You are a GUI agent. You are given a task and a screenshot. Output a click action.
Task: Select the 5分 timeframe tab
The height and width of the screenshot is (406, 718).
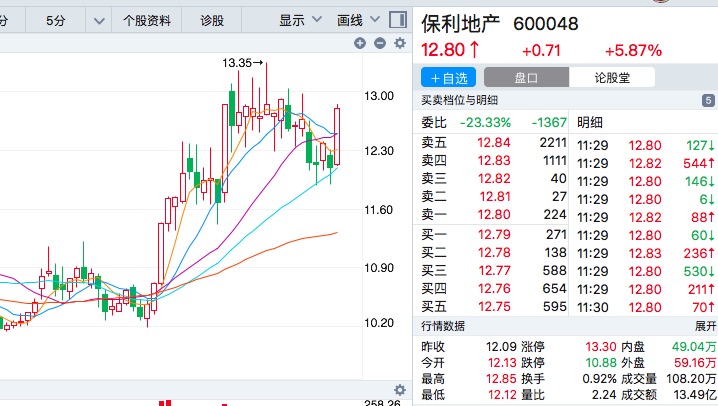click(55, 21)
